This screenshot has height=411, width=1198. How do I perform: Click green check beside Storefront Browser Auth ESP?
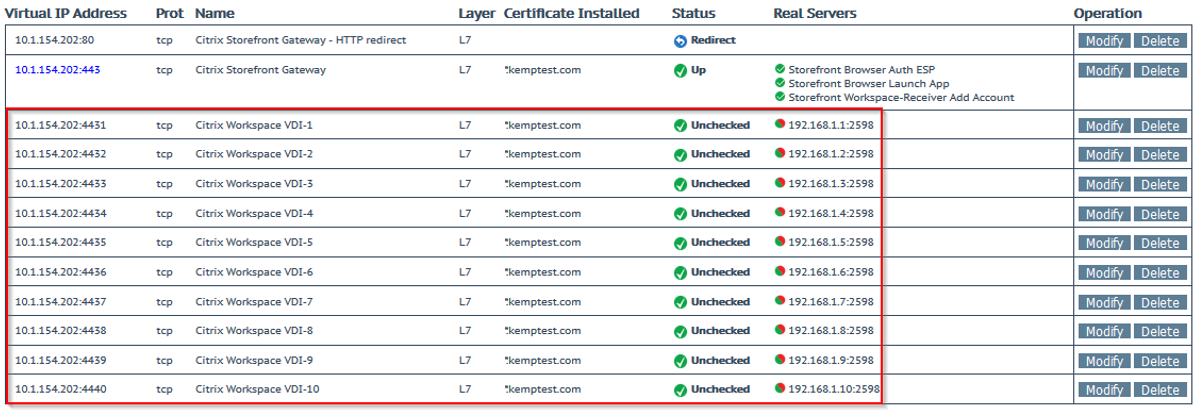(780, 69)
